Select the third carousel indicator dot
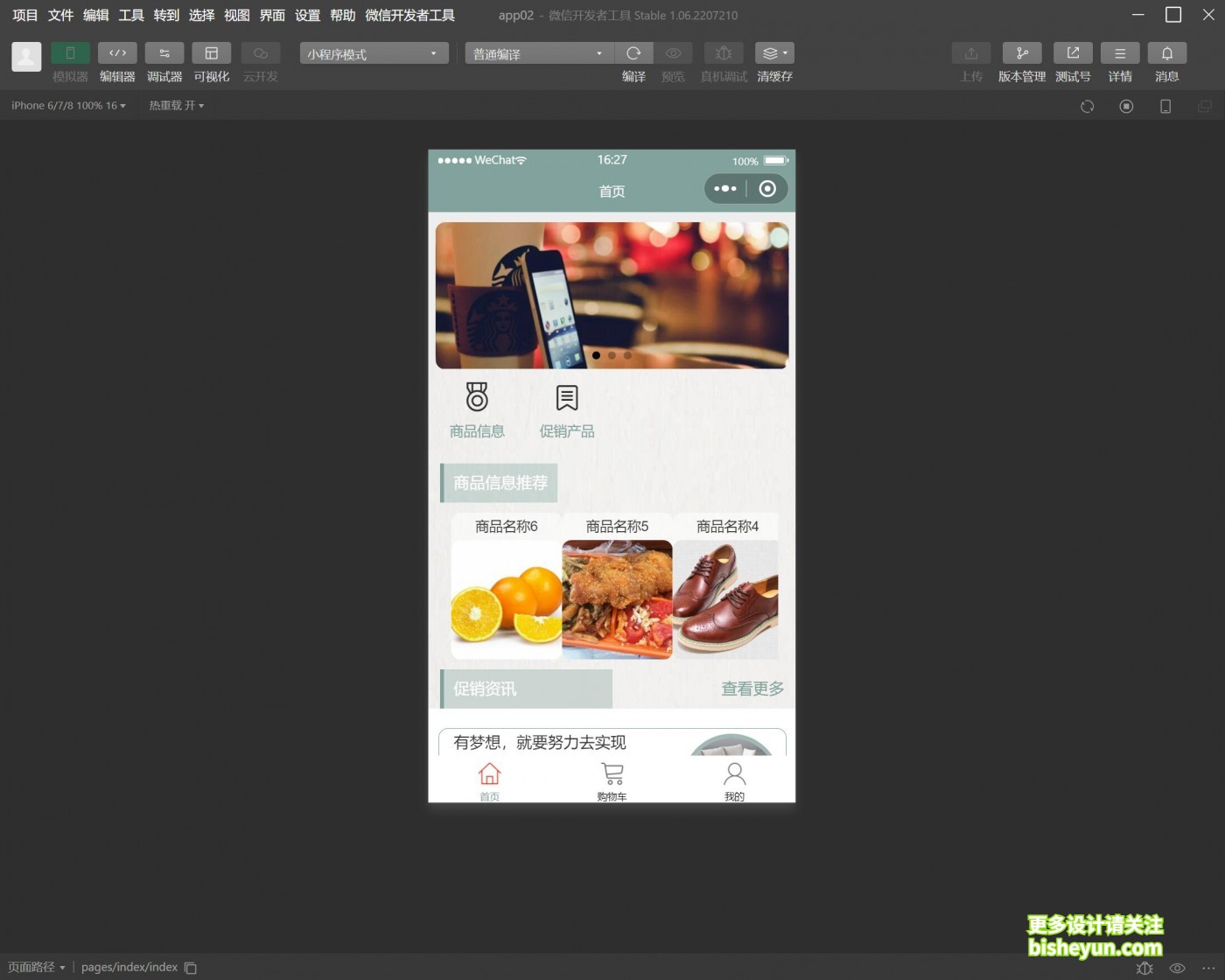 (x=627, y=355)
